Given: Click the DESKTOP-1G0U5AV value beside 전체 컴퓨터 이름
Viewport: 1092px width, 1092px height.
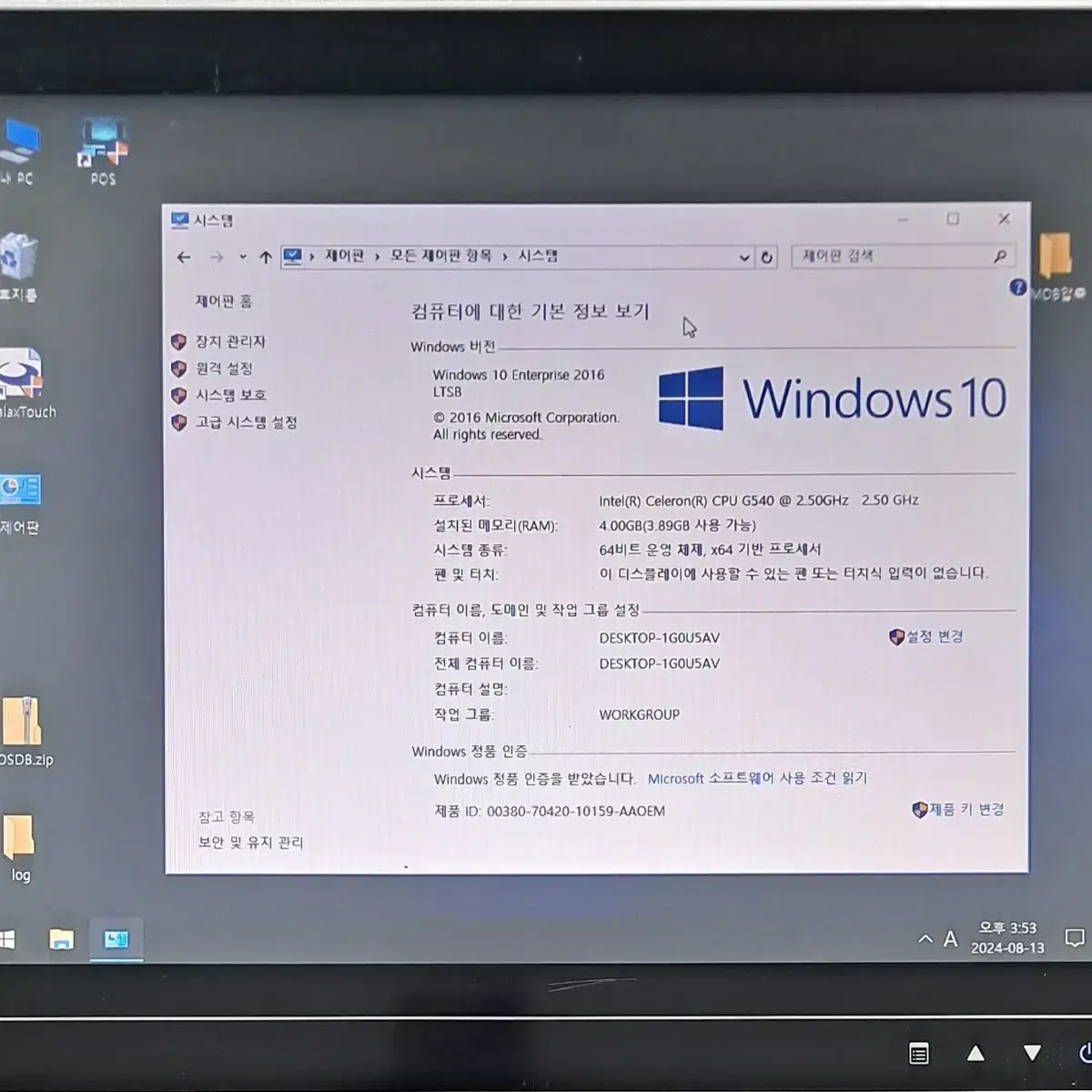Looking at the screenshot, I should point(659,663).
